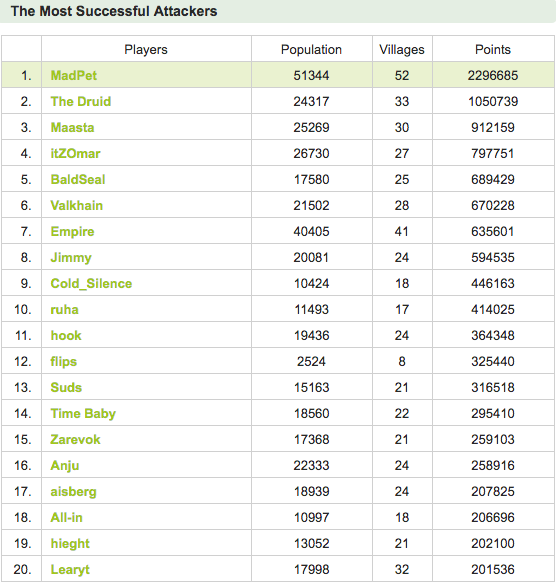Click the Points column header
The width and height of the screenshot is (556, 584).
coord(493,50)
